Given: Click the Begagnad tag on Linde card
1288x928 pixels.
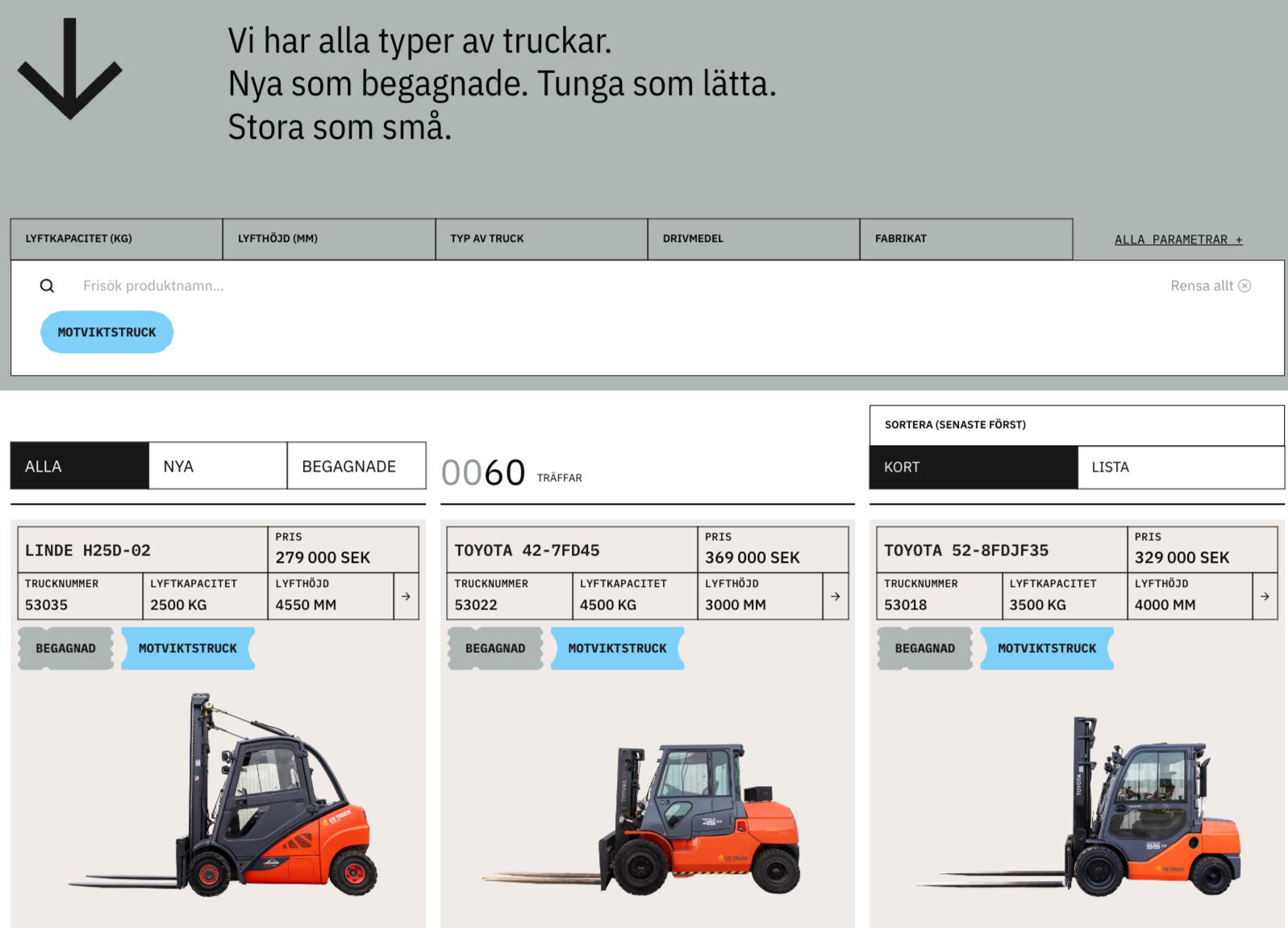Looking at the screenshot, I should 65,648.
